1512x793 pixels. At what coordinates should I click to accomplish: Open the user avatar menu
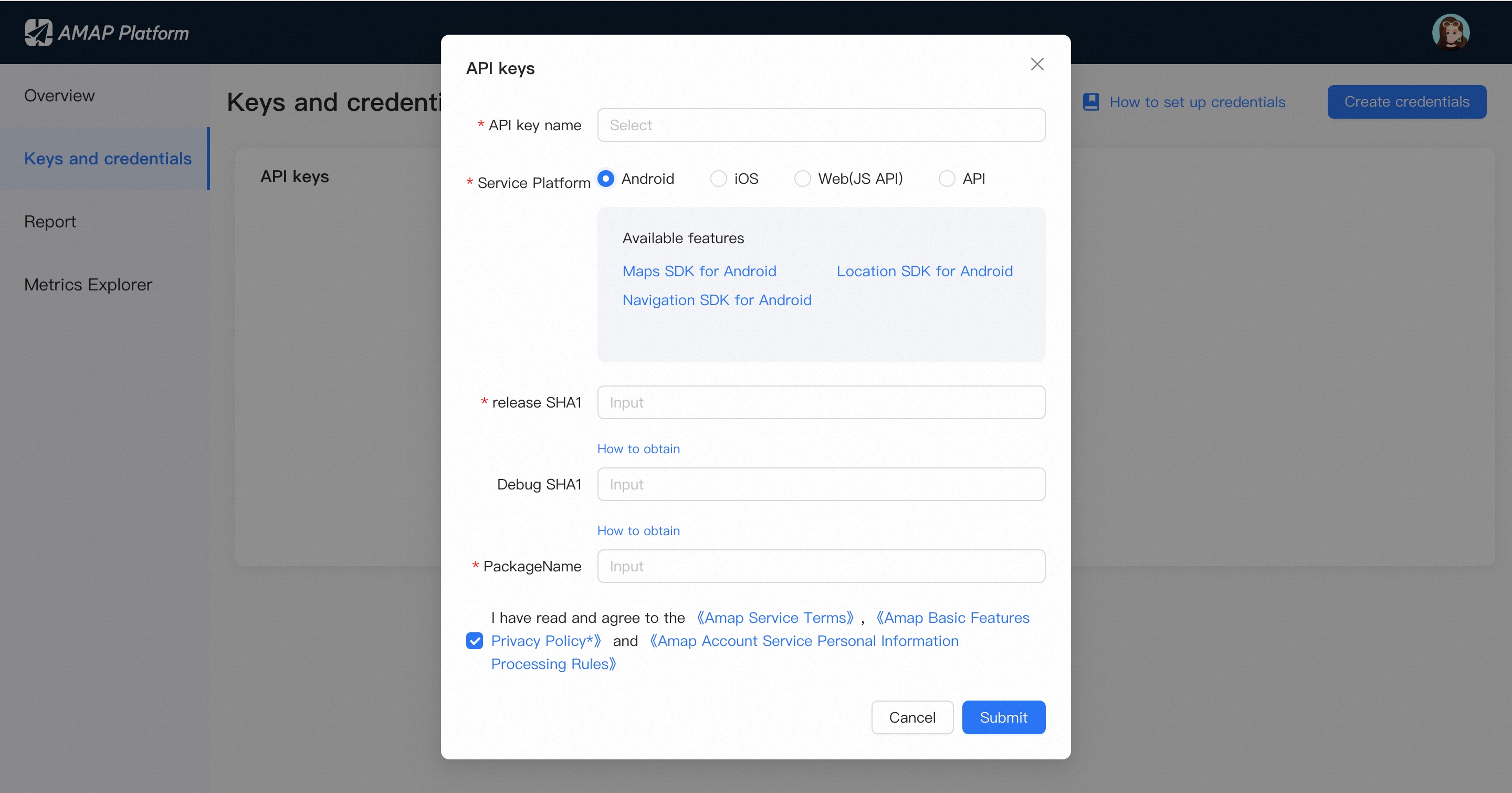(x=1451, y=32)
